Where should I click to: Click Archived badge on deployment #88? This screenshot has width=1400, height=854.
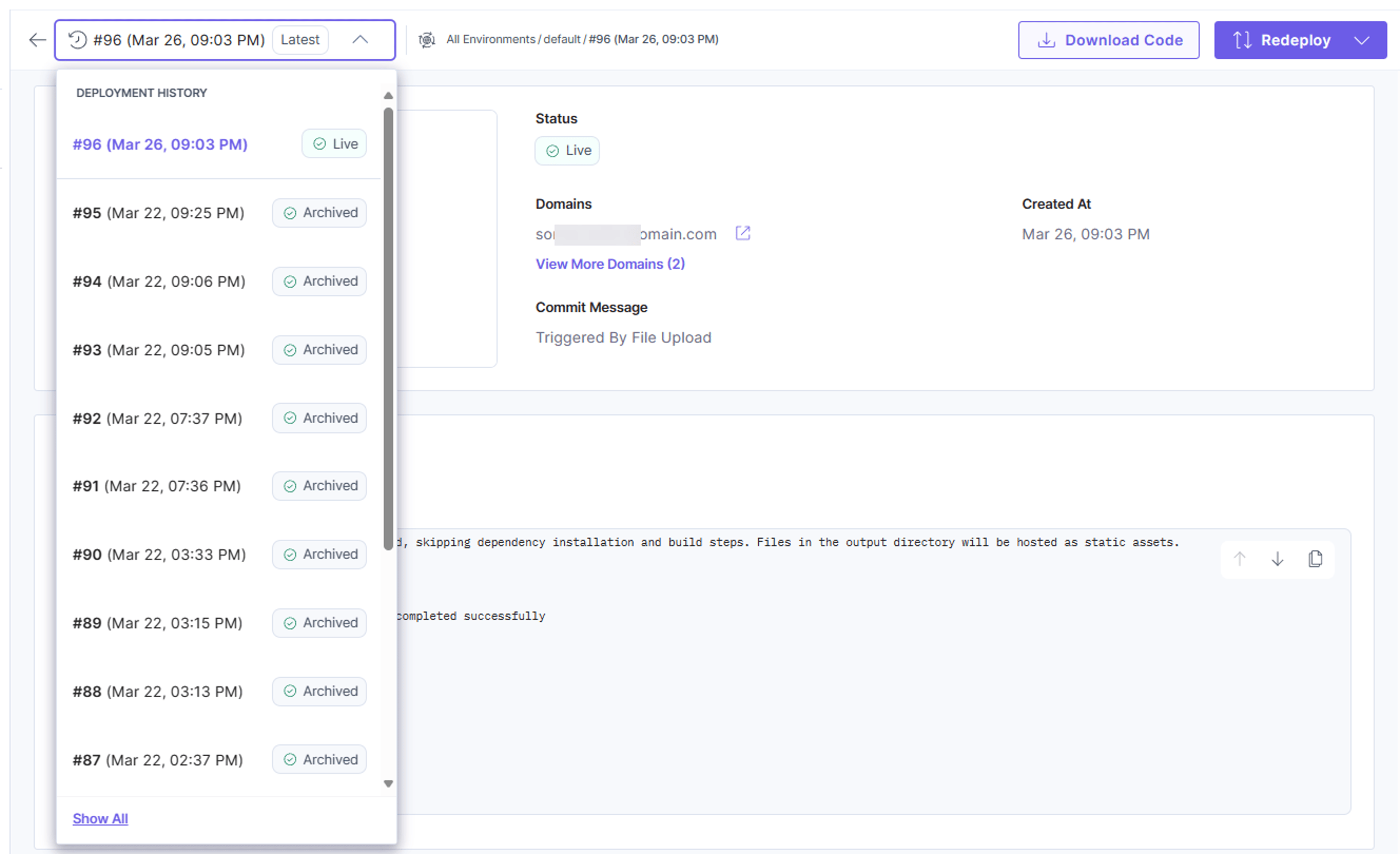tap(319, 691)
